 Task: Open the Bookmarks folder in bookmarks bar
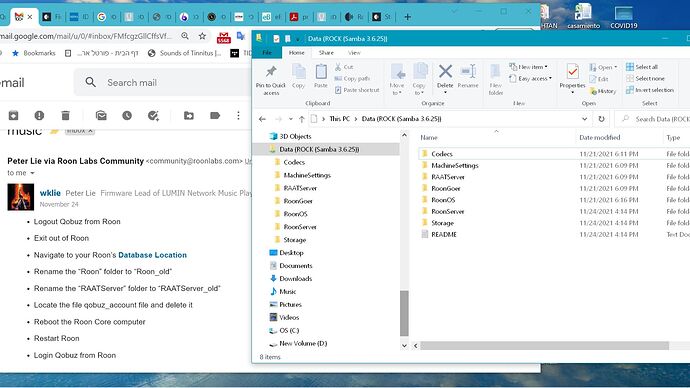tap(34, 53)
